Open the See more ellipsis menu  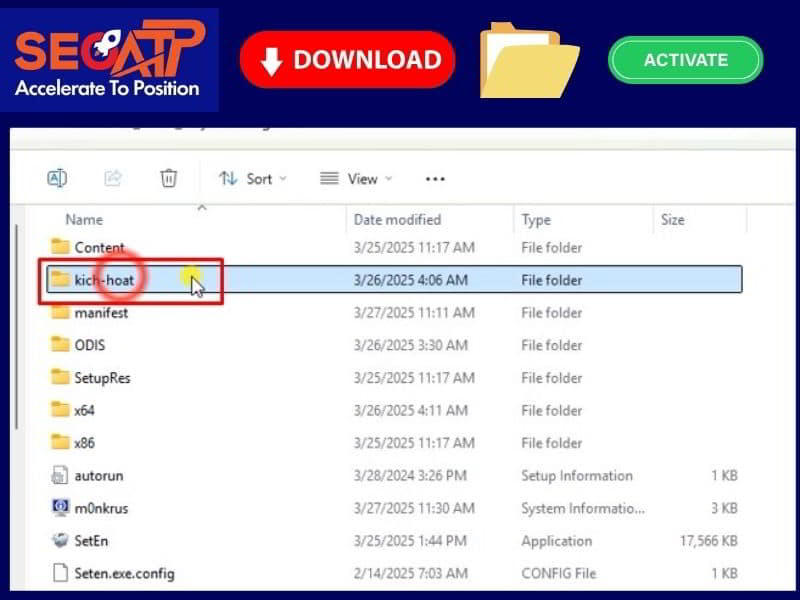tap(435, 178)
